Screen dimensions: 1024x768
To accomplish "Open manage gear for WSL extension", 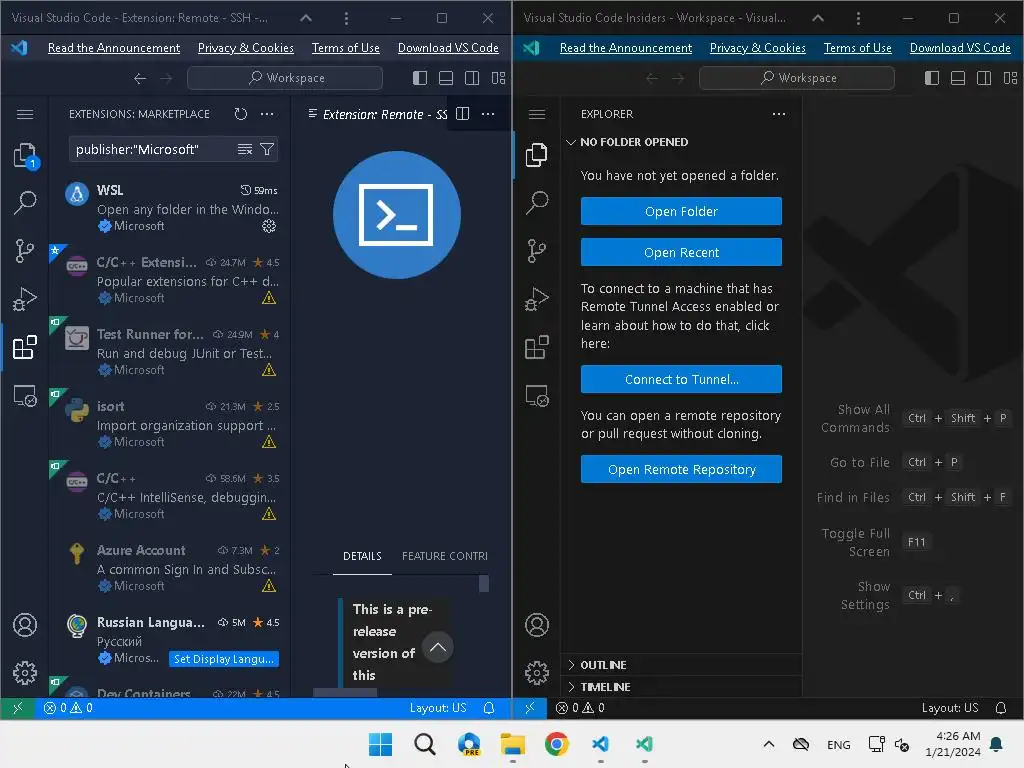I will [269, 226].
